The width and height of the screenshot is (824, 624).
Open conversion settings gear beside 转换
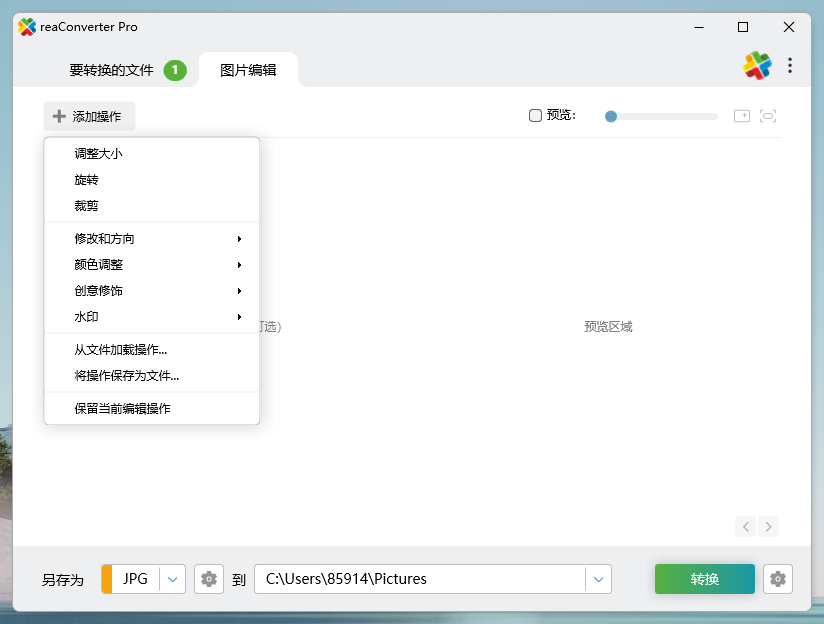778,579
